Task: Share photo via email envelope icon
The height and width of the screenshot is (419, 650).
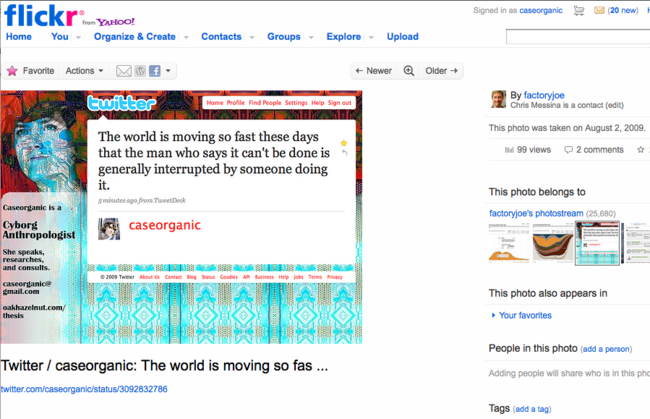Action: click(x=124, y=71)
